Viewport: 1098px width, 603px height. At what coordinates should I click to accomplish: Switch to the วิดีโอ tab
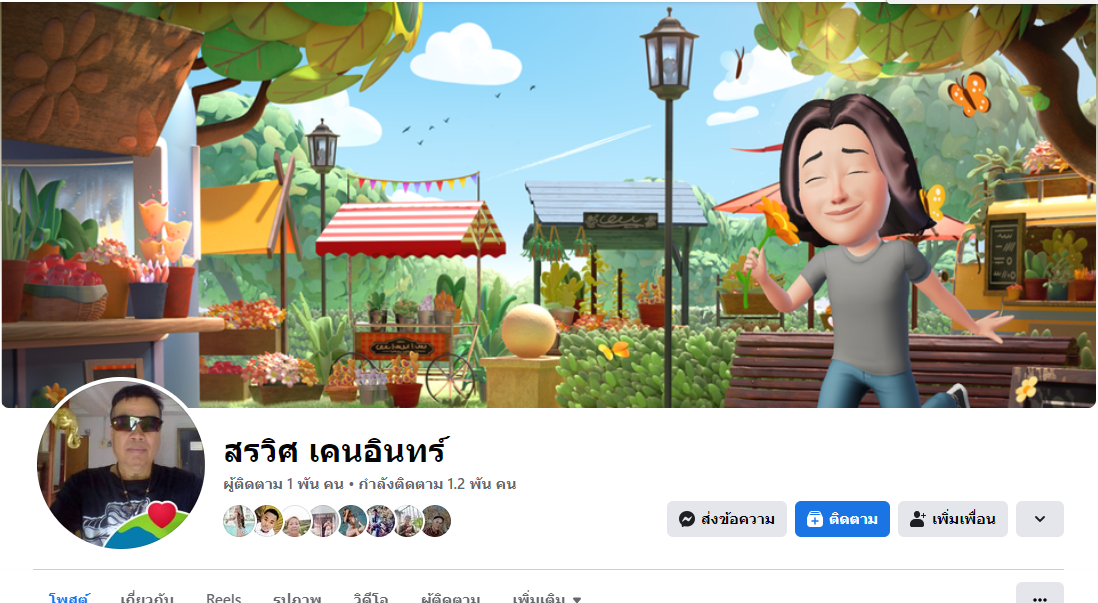coord(370,598)
